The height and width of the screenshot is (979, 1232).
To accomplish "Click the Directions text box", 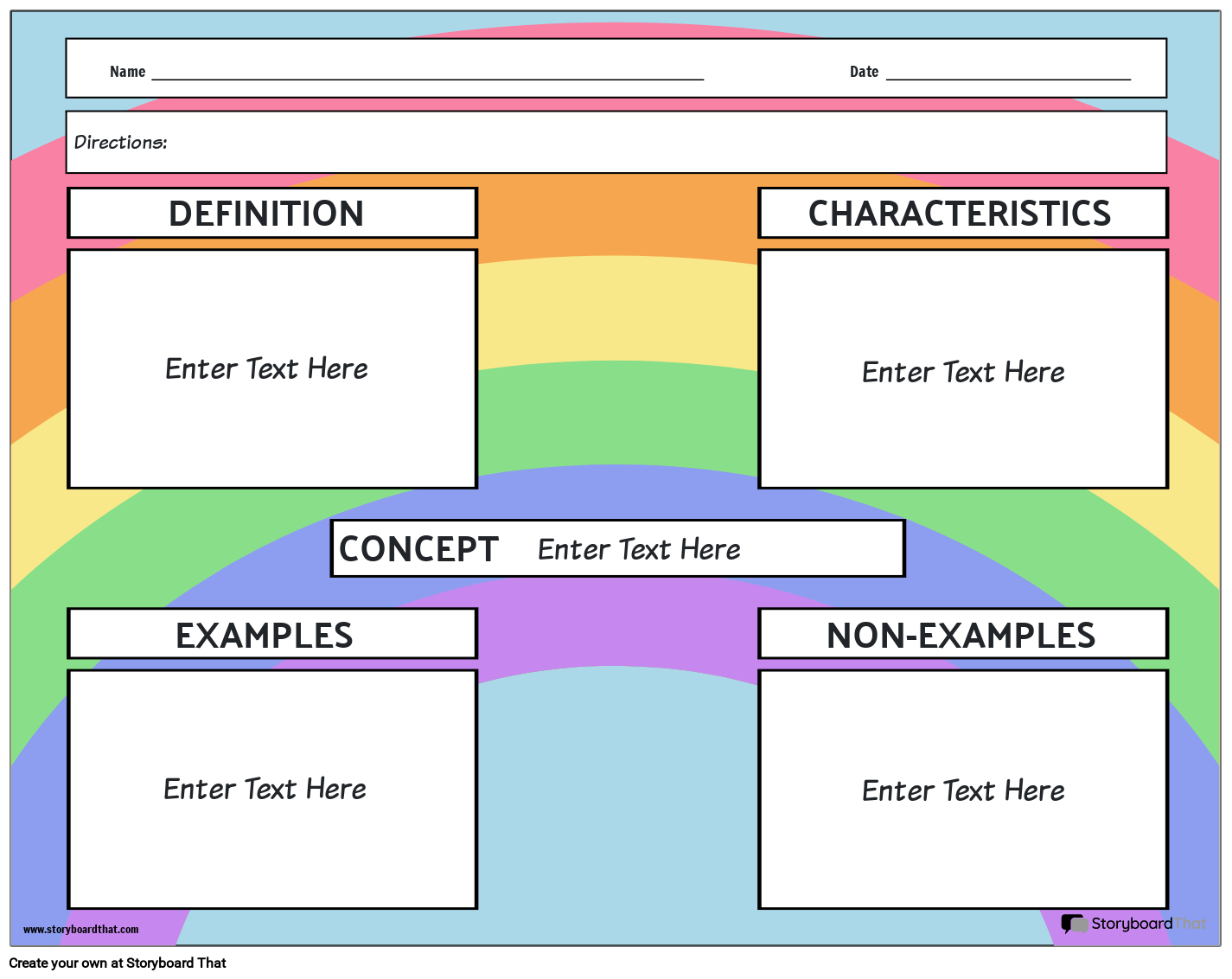I will (616, 142).
